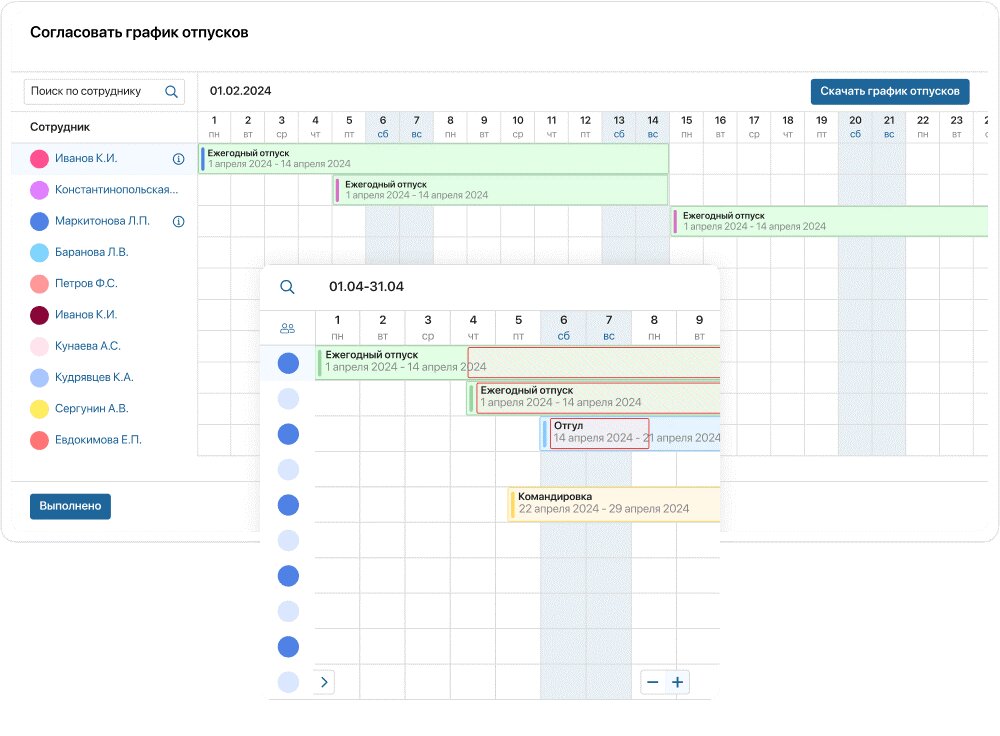Click the Сотрудник column header
The width and height of the screenshot is (1000, 736).
pyautogui.click(x=60, y=128)
